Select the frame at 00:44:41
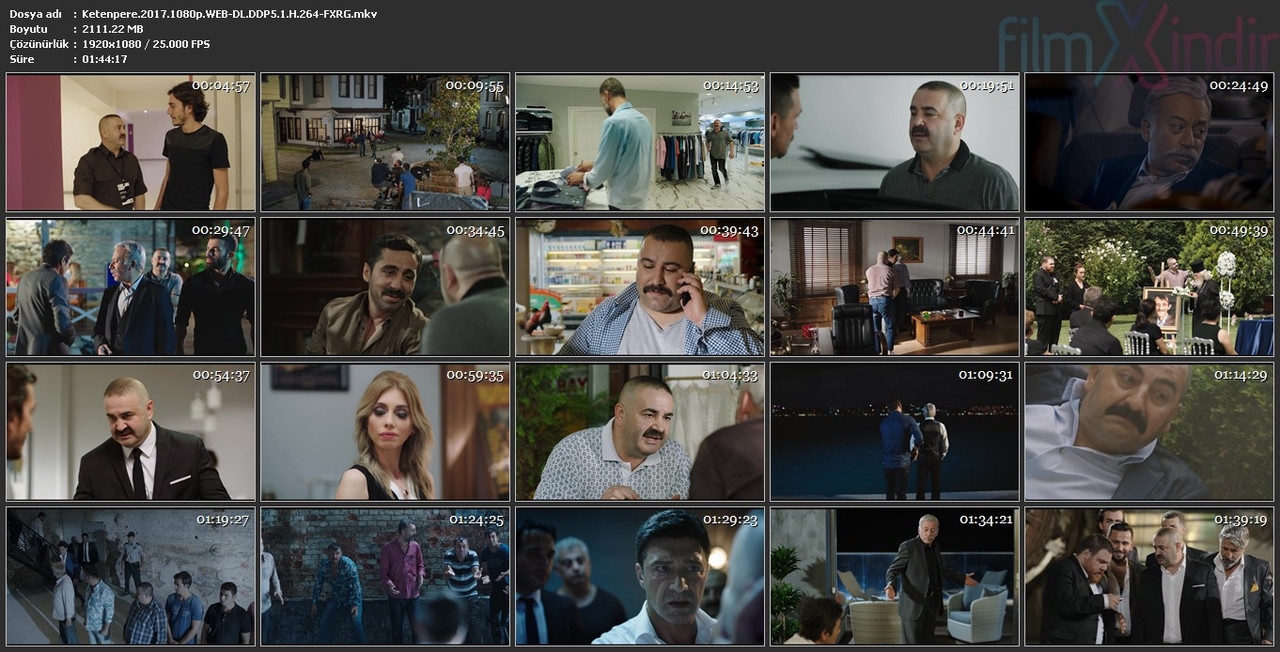 (x=895, y=287)
